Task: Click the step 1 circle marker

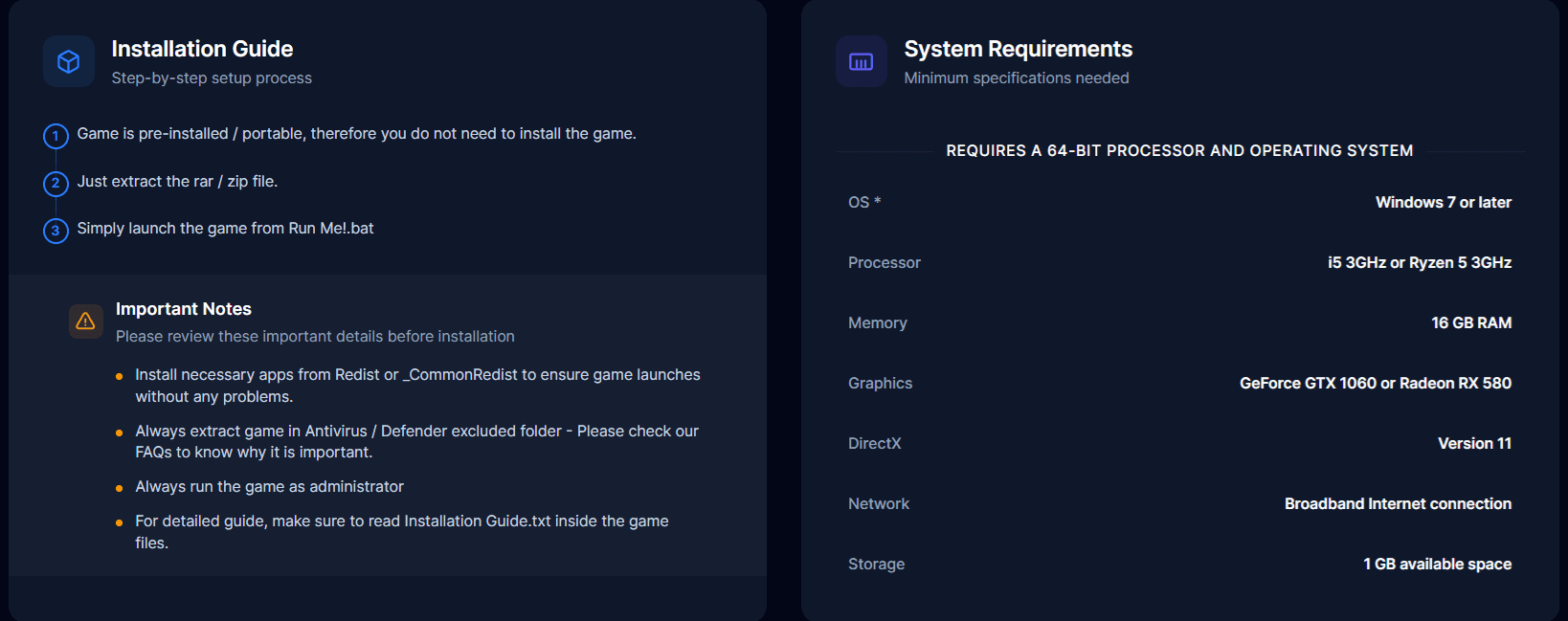Action: [56, 136]
